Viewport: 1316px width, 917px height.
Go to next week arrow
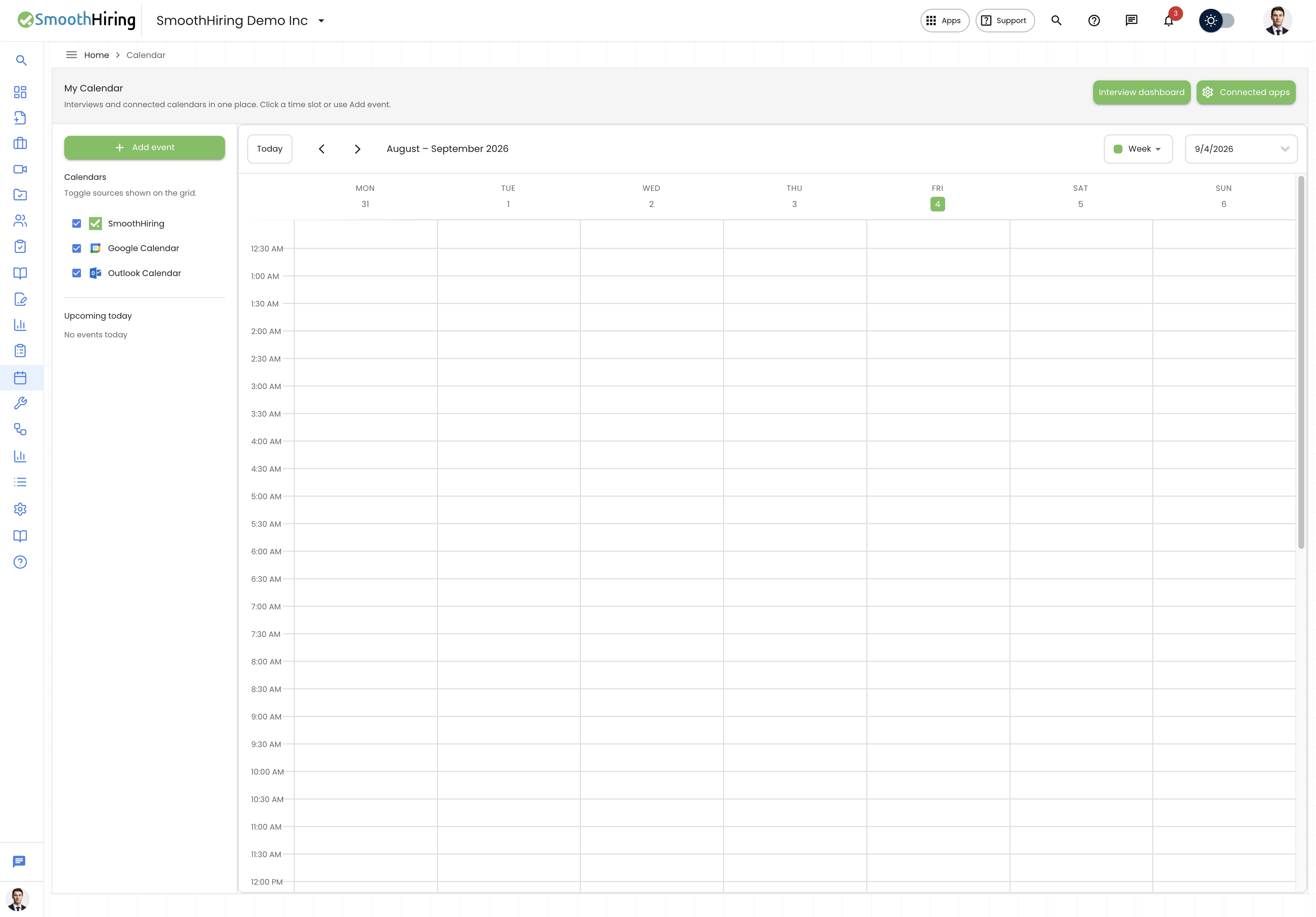tap(358, 149)
